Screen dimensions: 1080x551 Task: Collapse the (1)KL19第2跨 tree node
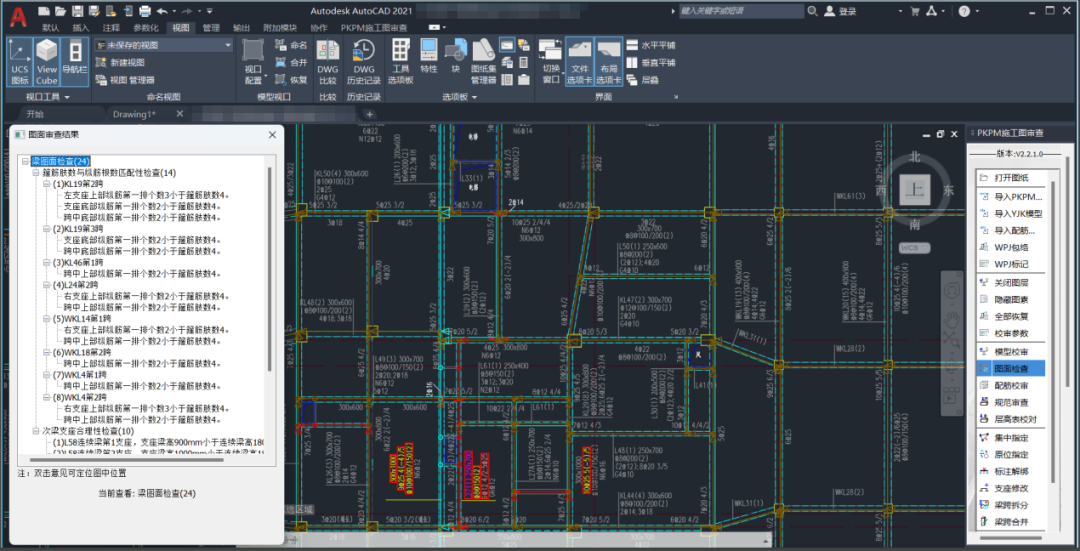tap(47, 184)
